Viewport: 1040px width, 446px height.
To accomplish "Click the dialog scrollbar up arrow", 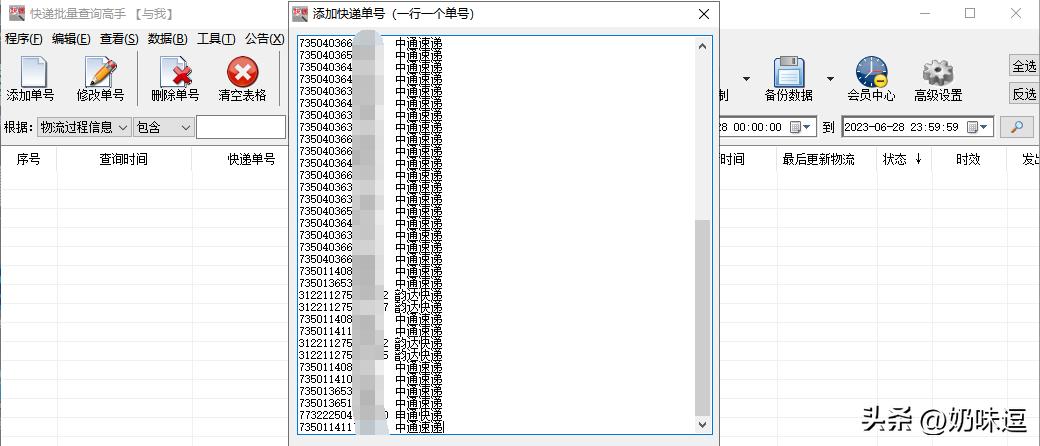I will (x=702, y=46).
